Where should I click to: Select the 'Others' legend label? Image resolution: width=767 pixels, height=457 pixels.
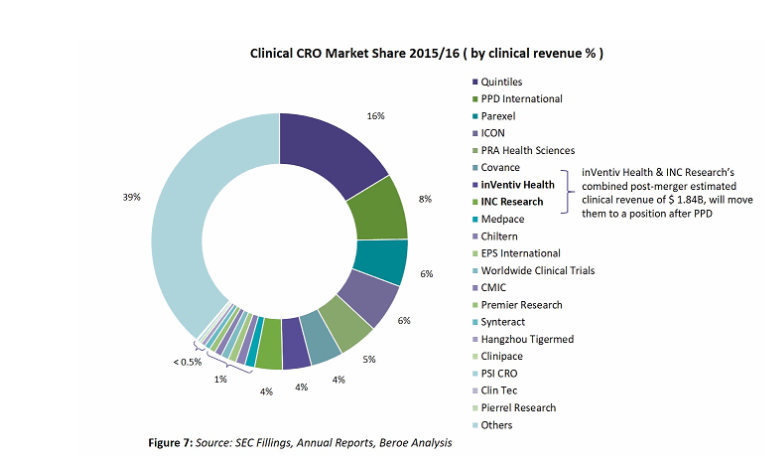point(496,425)
